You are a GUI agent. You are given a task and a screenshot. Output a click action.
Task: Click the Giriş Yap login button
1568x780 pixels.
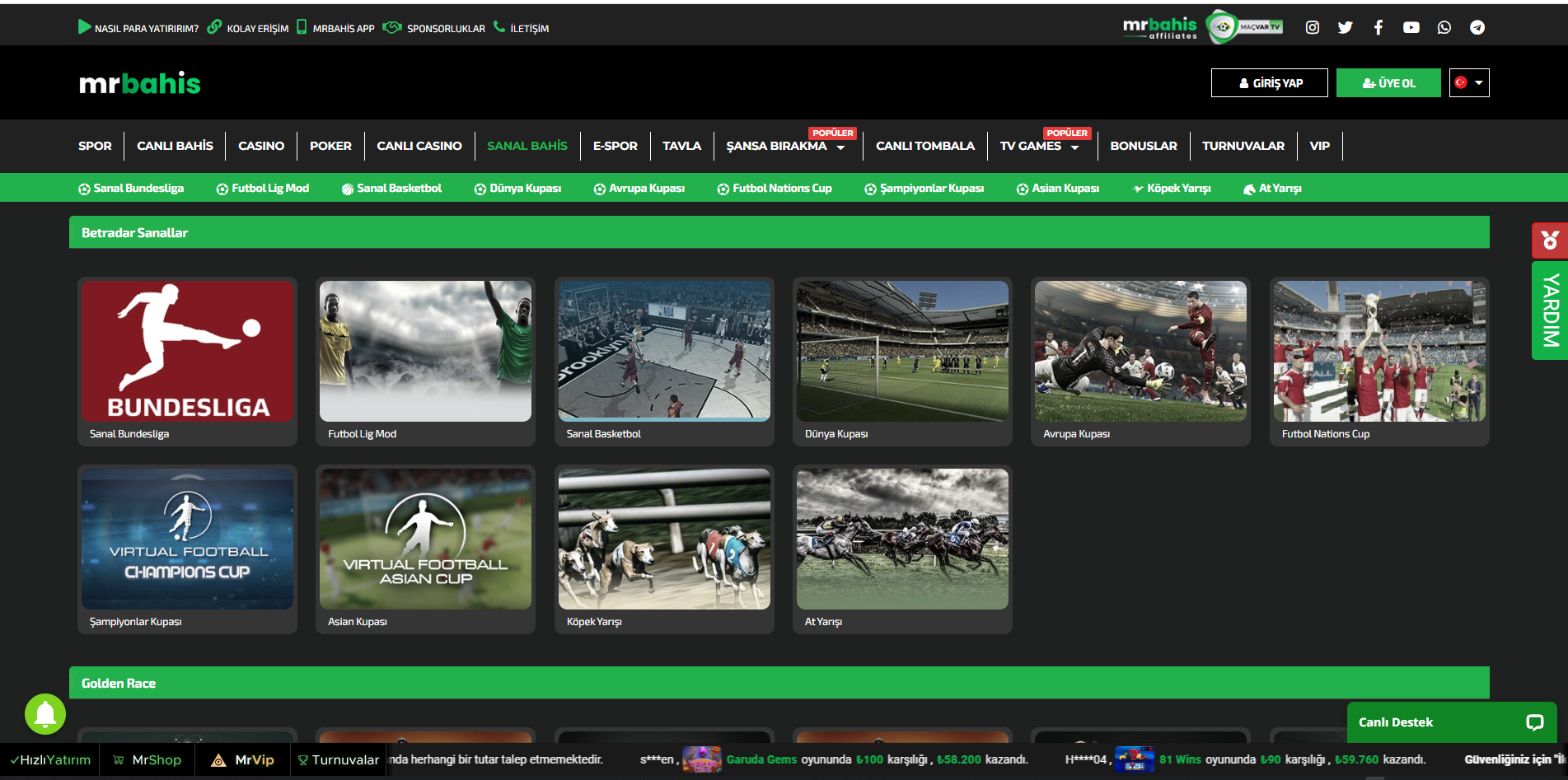click(x=1269, y=83)
